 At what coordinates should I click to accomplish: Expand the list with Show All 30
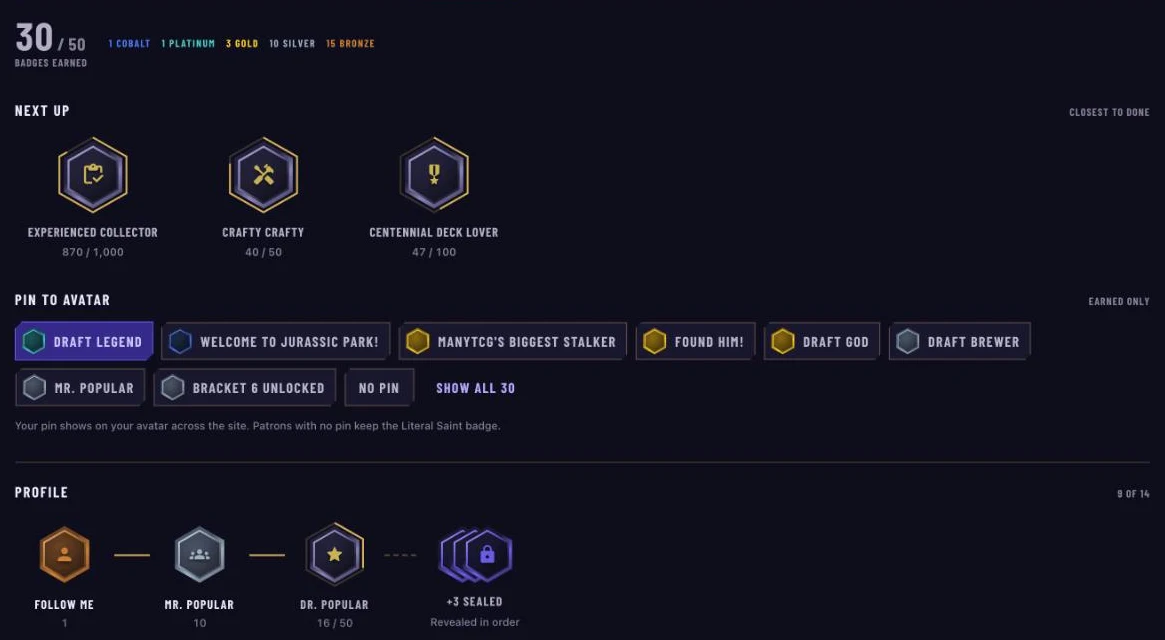(x=476, y=388)
